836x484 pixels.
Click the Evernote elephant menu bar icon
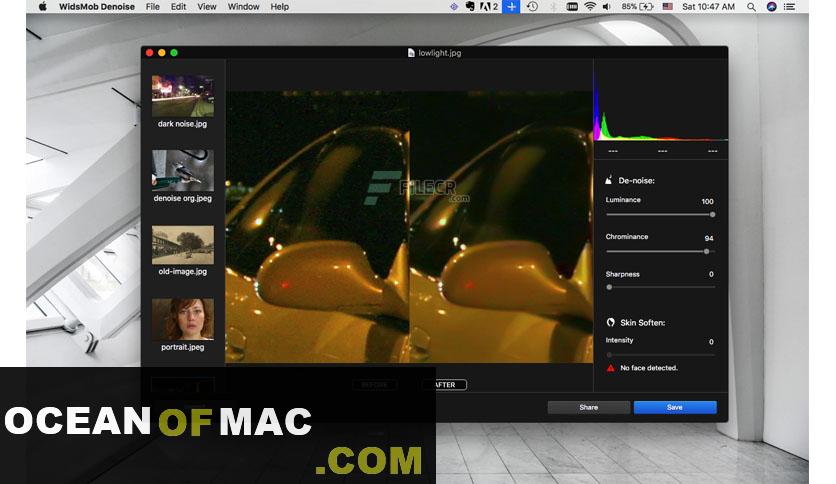pos(470,6)
